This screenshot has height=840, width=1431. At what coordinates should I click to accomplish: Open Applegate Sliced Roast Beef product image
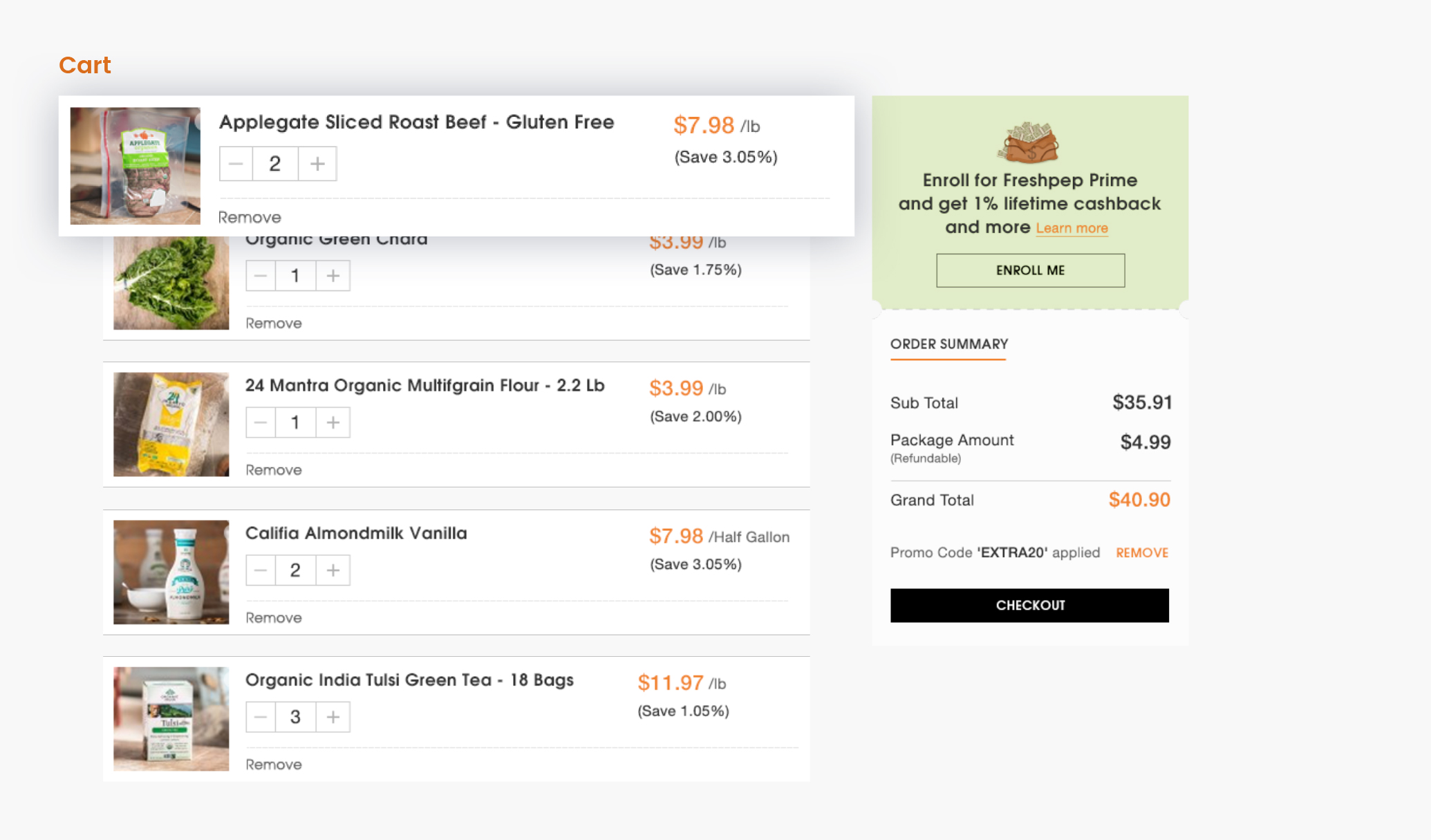click(135, 166)
